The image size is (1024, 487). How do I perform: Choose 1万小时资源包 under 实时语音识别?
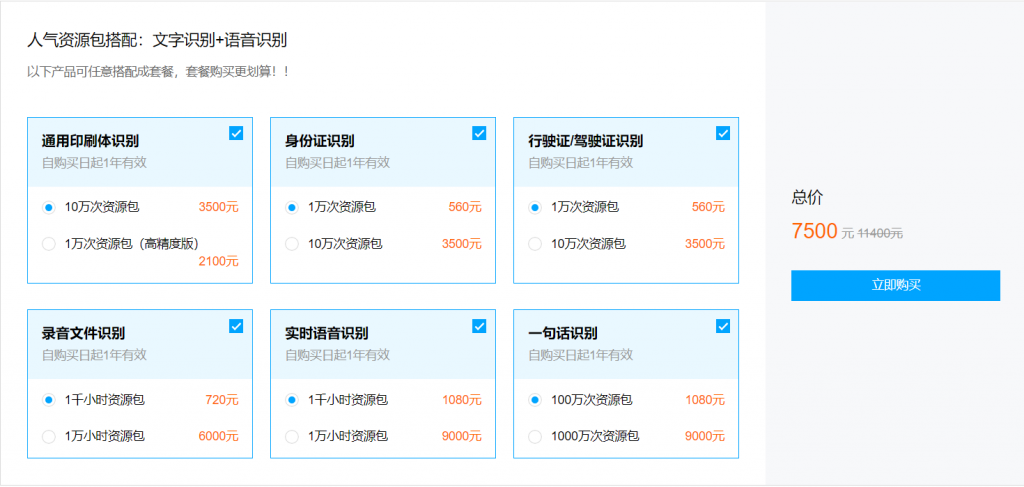point(292,436)
